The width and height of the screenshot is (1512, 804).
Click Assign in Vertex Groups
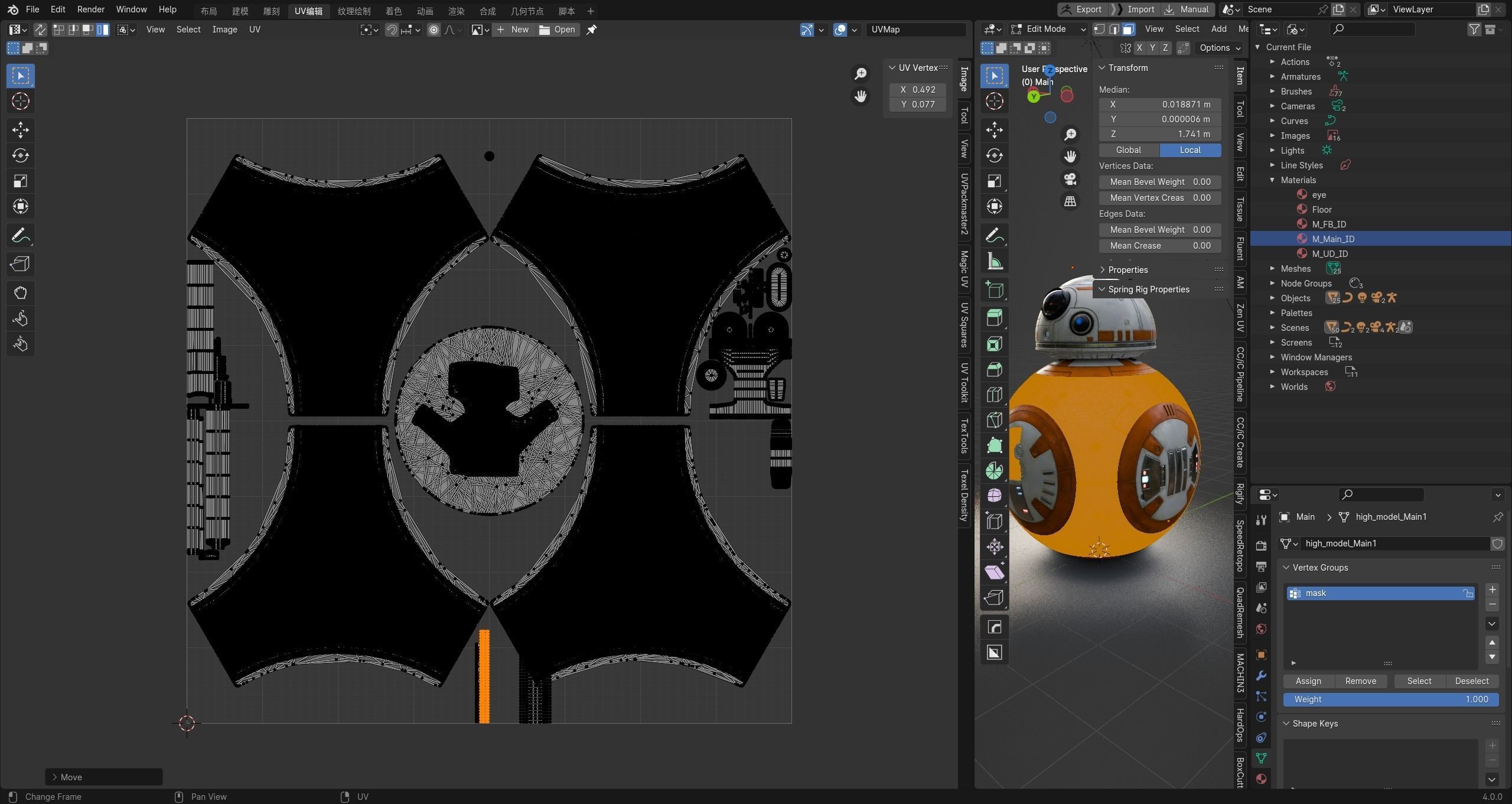[x=1308, y=681]
